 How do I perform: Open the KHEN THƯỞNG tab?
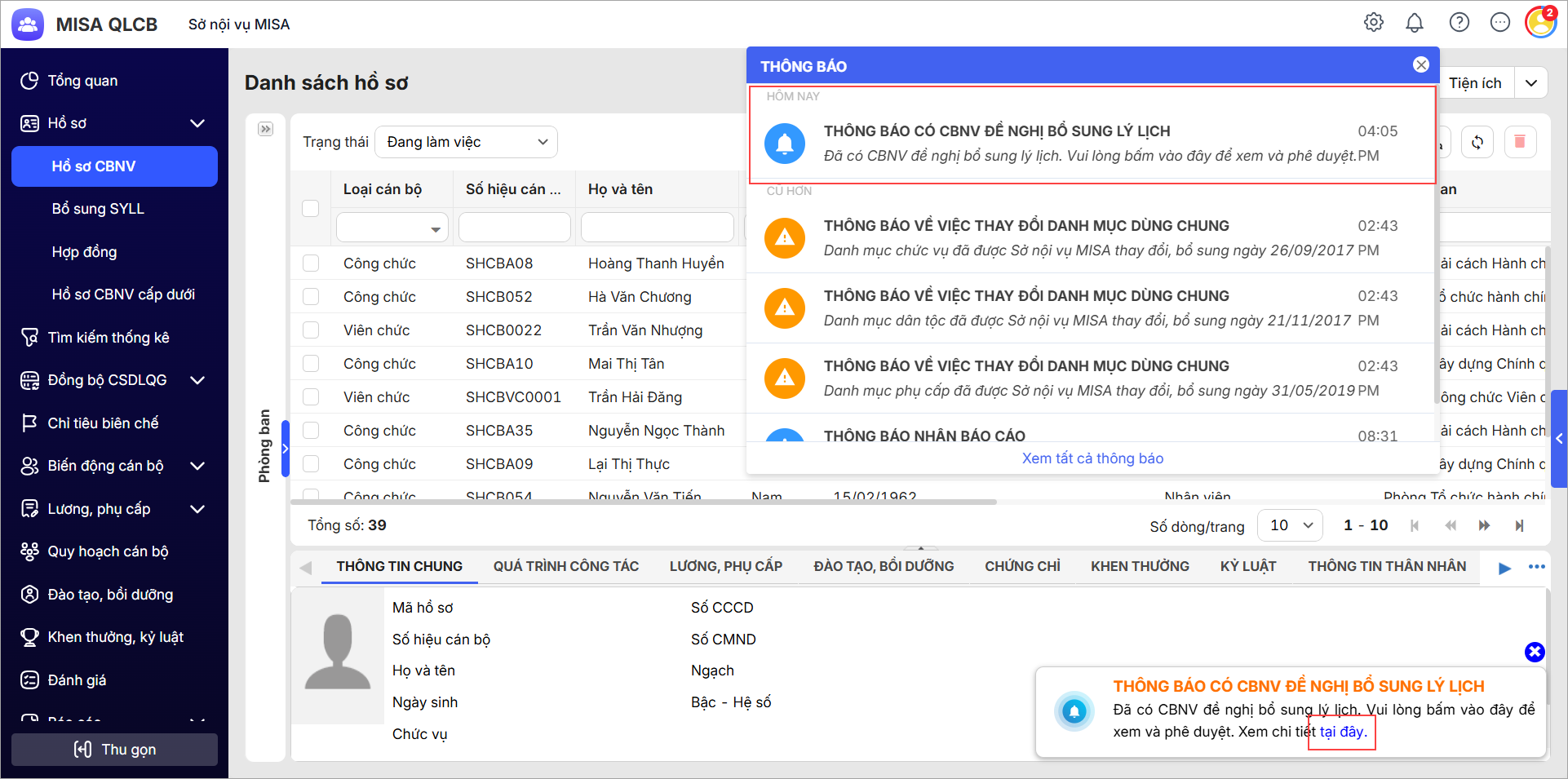1140,566
